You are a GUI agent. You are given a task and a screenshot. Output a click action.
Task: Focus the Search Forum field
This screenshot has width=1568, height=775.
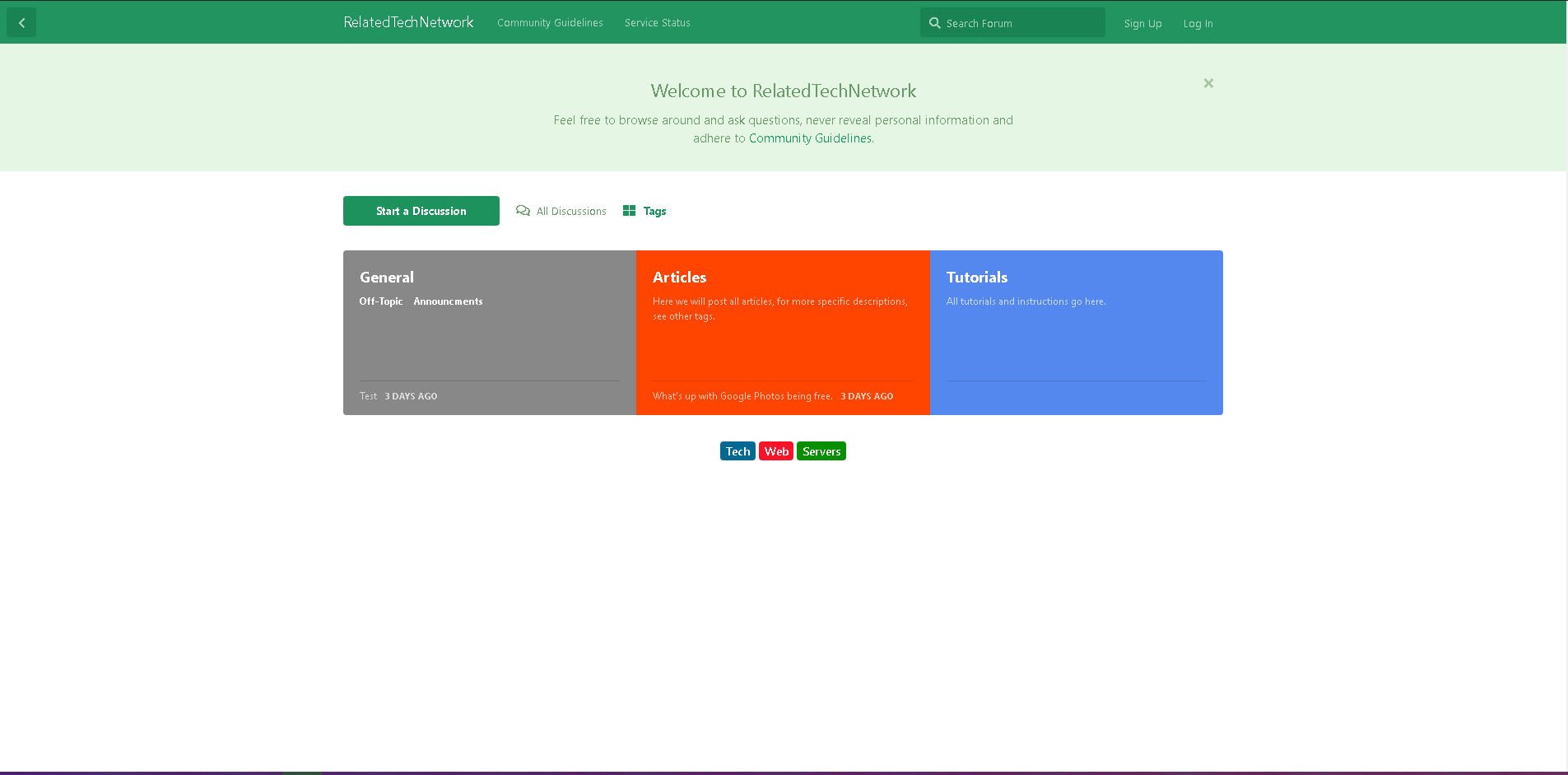point(1012,23)
